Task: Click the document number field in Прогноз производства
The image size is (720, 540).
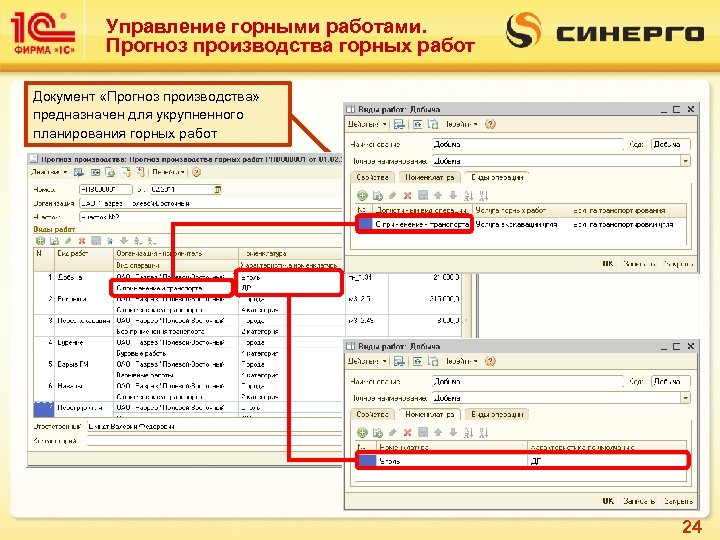Action: [x=105, y=189]
